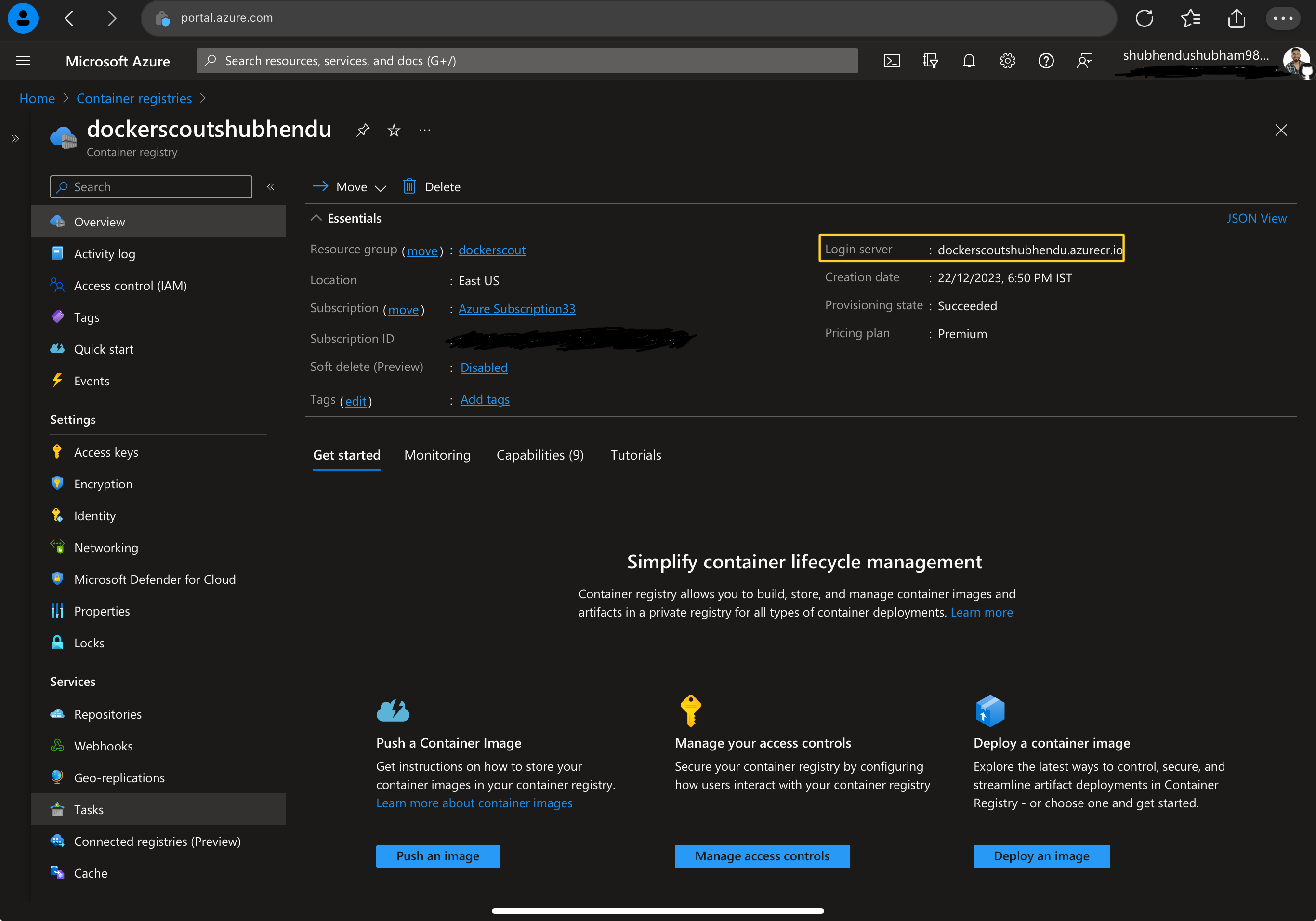Expand the collapsed left portal pane

pos(15,139)
